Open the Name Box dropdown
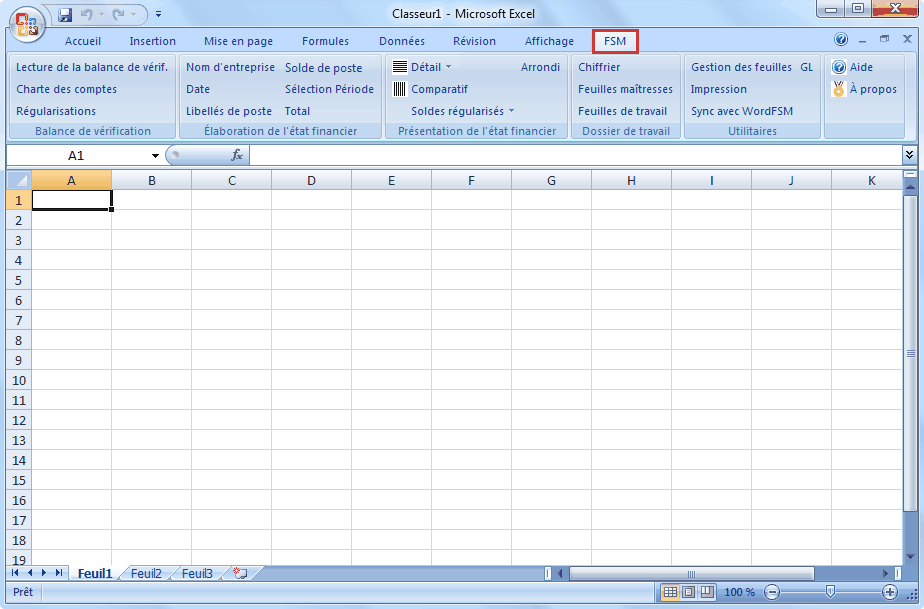The height and width of the screenshot is (609, 924). click(x=155, y=156)
